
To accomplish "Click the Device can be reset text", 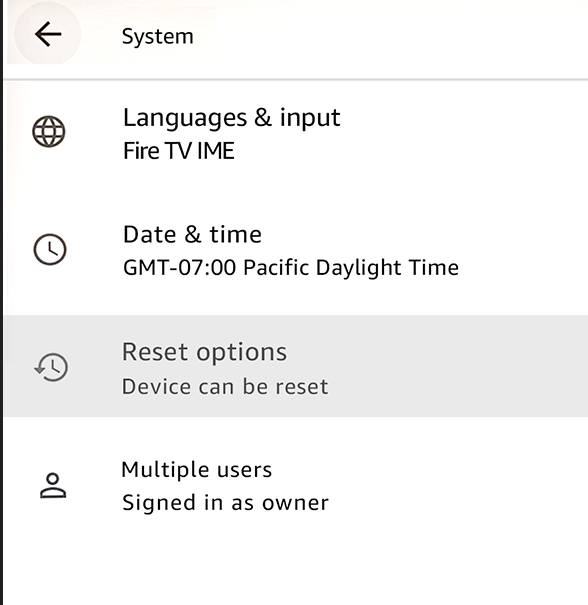I will click(x=225, y=387).
